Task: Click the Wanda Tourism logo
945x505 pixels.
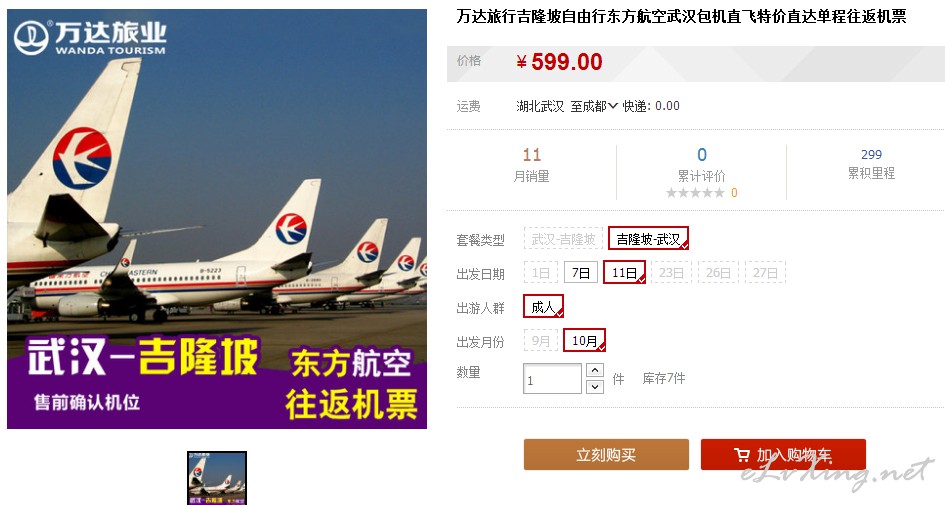Action: pyautogui.click(x=90, y=37)
